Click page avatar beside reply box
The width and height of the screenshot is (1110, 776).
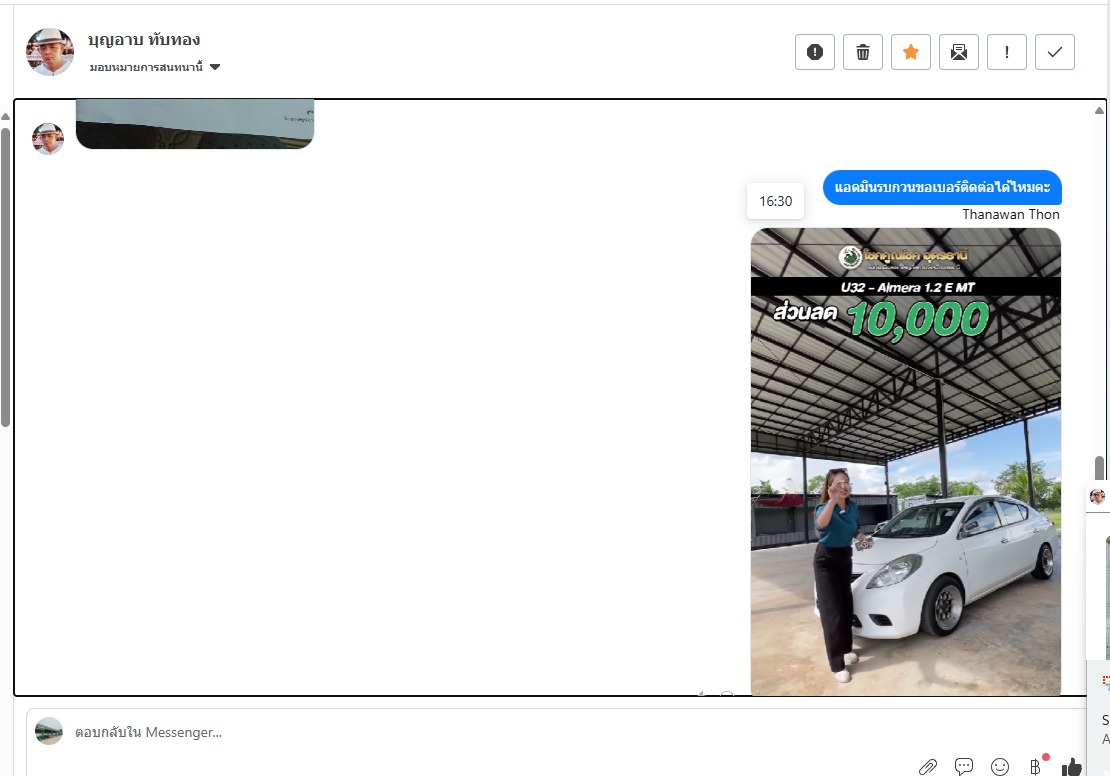(x=49, y=731)
